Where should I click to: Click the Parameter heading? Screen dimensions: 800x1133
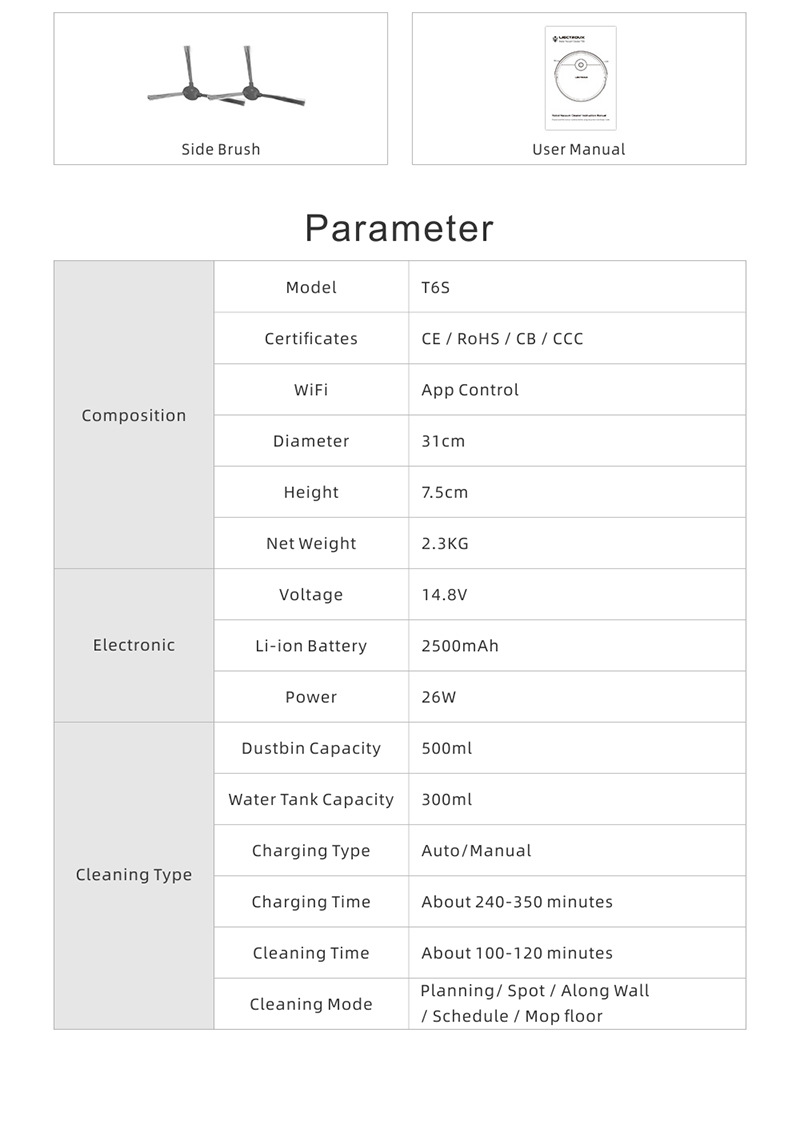coord(399,228)
